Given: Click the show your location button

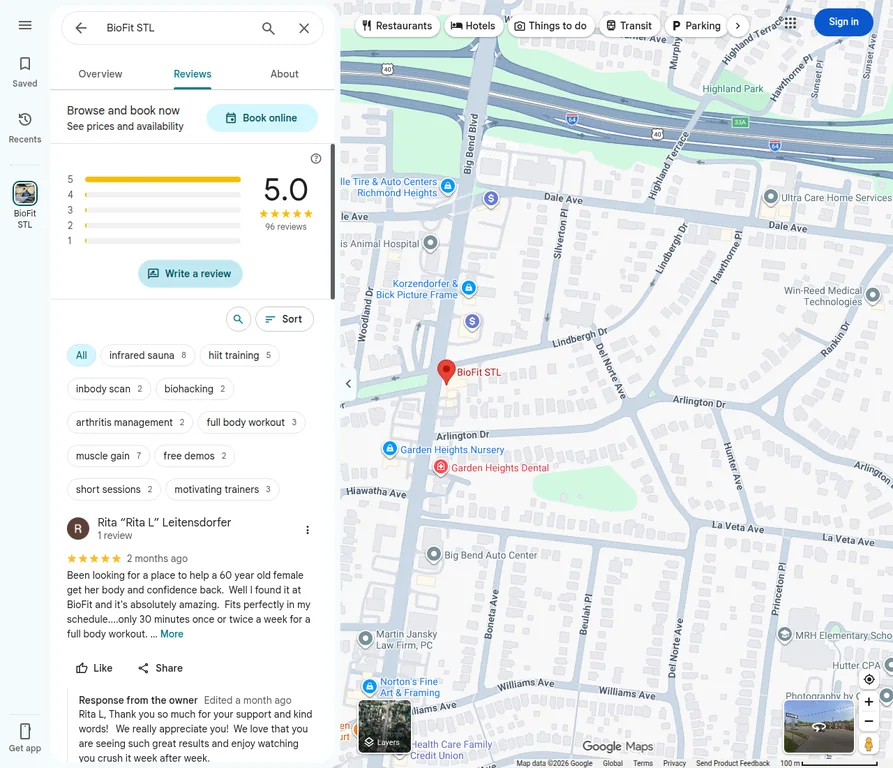Looking at the screenshot, I should pos(869,679).
